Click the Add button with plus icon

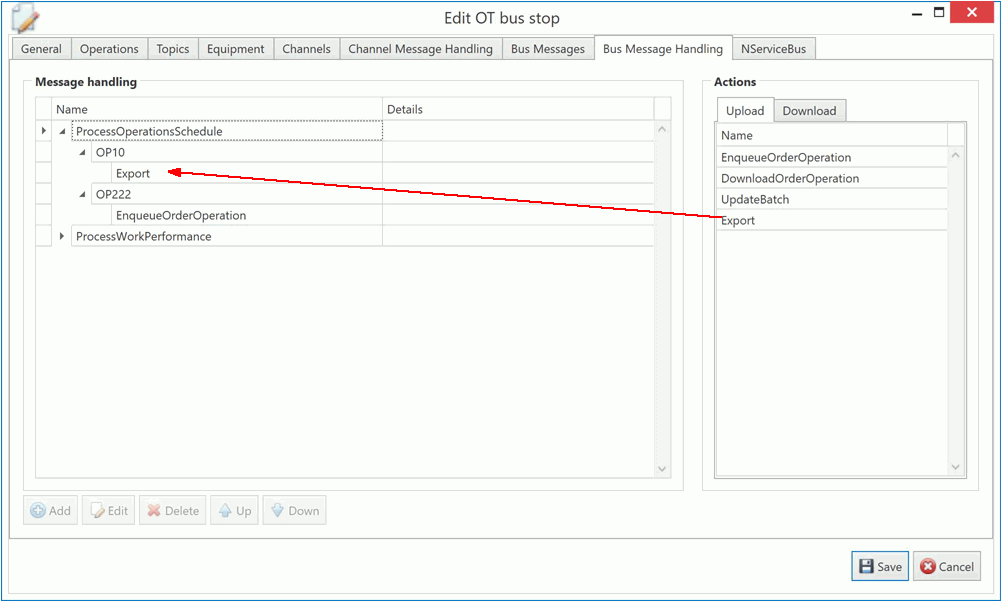tap(50, 511)
